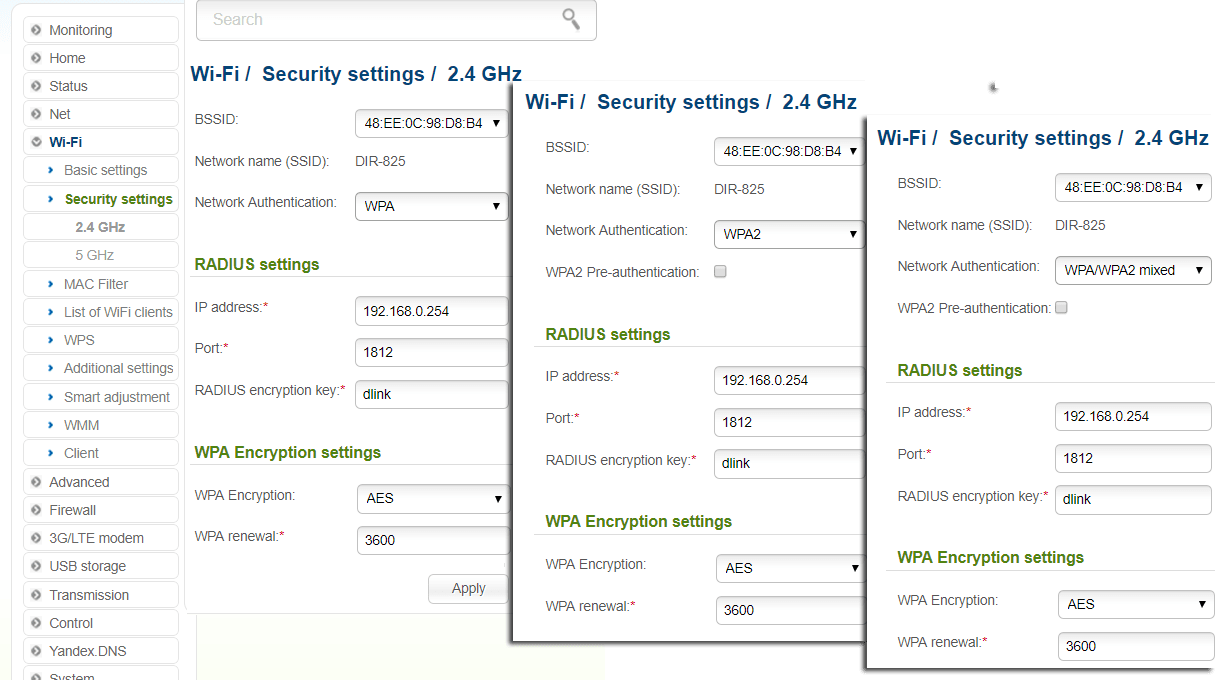This screenshot has height=680, width=1215.
Task: Open List of WiFi clients
Action: point(118,312)
